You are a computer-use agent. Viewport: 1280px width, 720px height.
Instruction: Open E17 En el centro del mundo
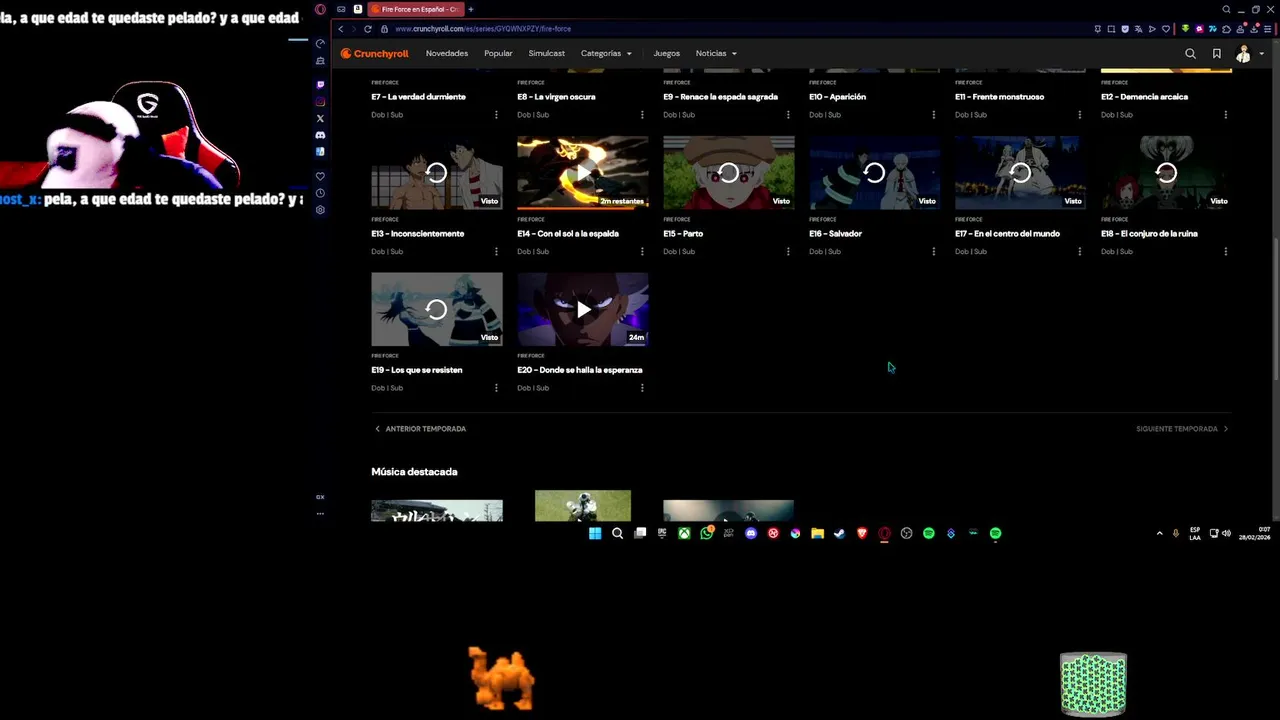click(1007, 234)
